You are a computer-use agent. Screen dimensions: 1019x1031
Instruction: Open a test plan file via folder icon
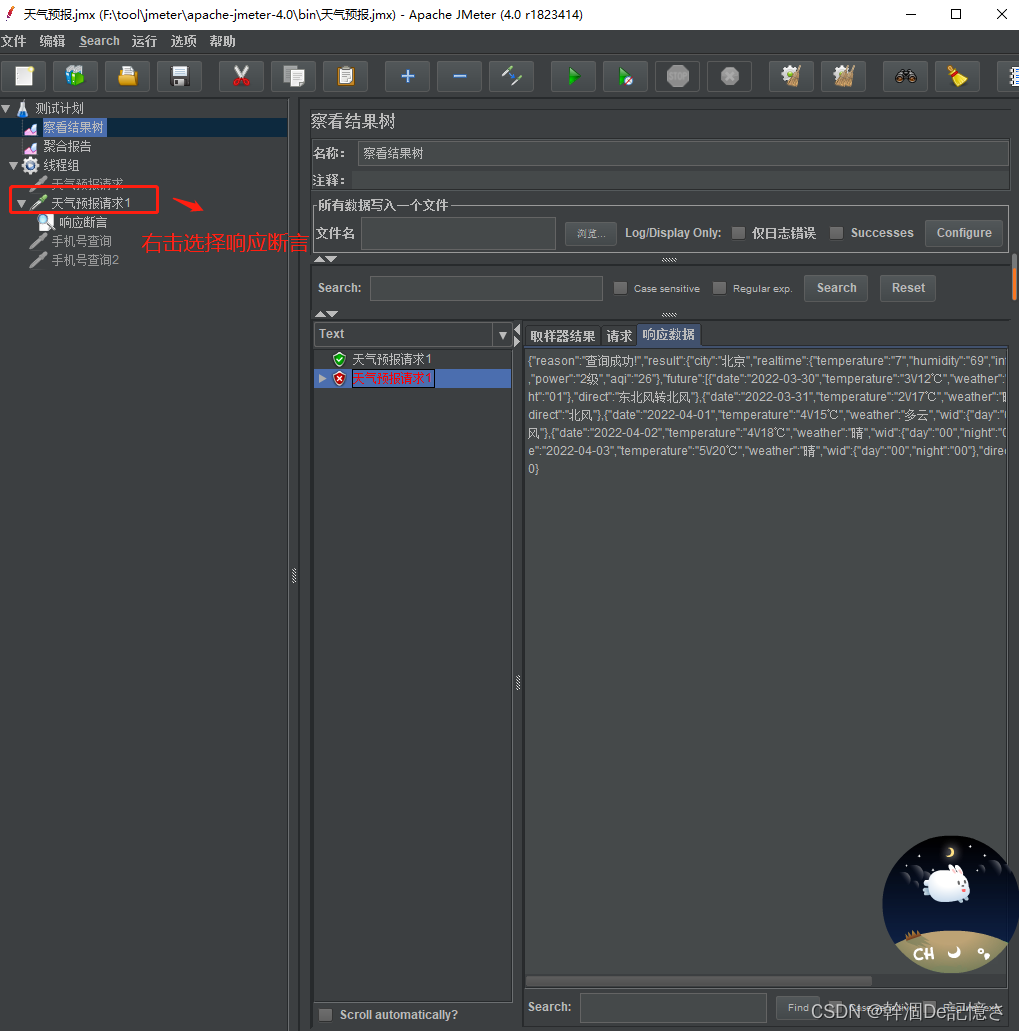click(x=128, y=76)
